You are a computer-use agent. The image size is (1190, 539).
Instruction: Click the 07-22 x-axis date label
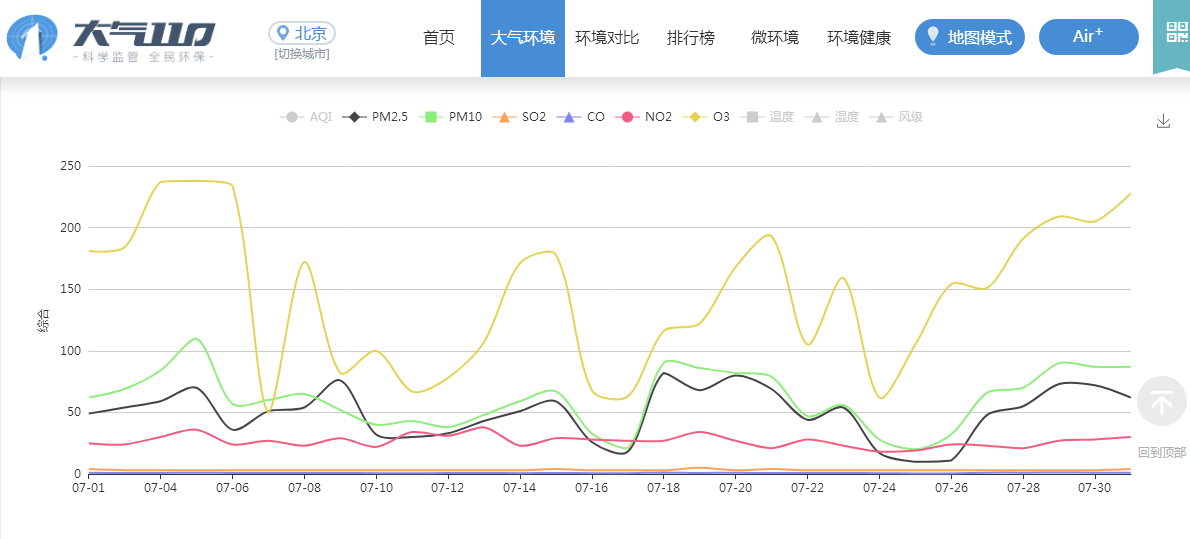pyautogui.click(x=808, y=487)
